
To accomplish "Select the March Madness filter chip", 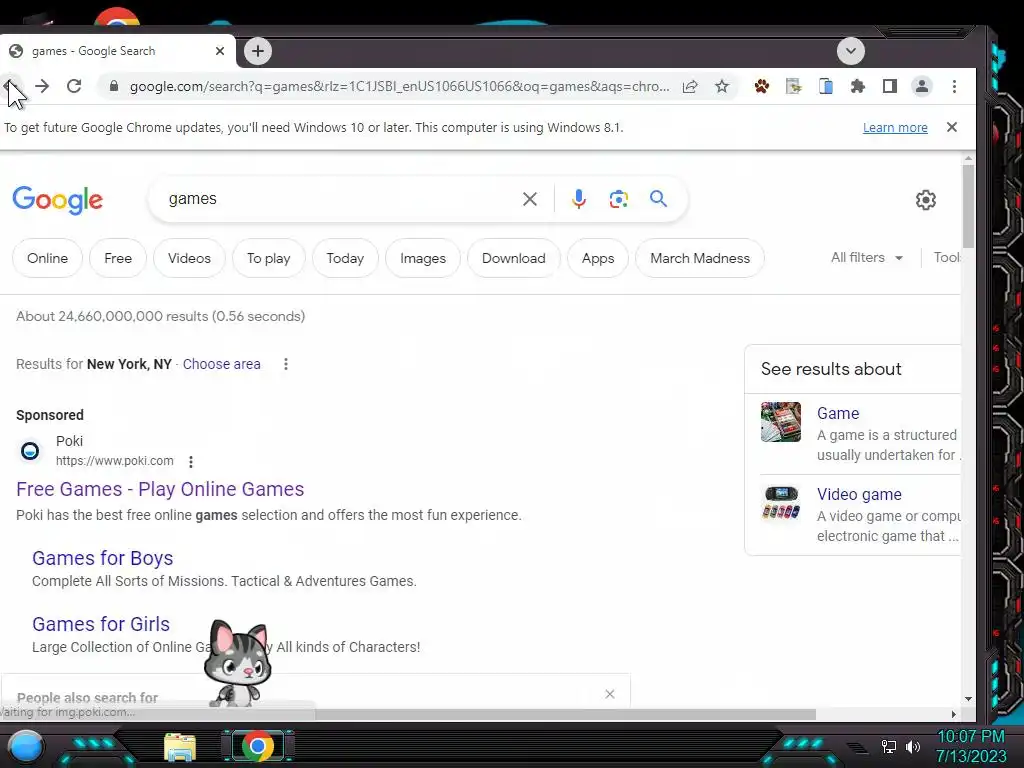I will 700,258.
